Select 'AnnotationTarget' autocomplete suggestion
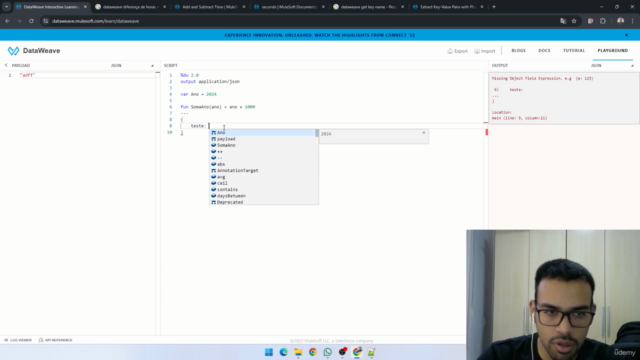The width and height of the screenshot is (640, 360). 263,171
